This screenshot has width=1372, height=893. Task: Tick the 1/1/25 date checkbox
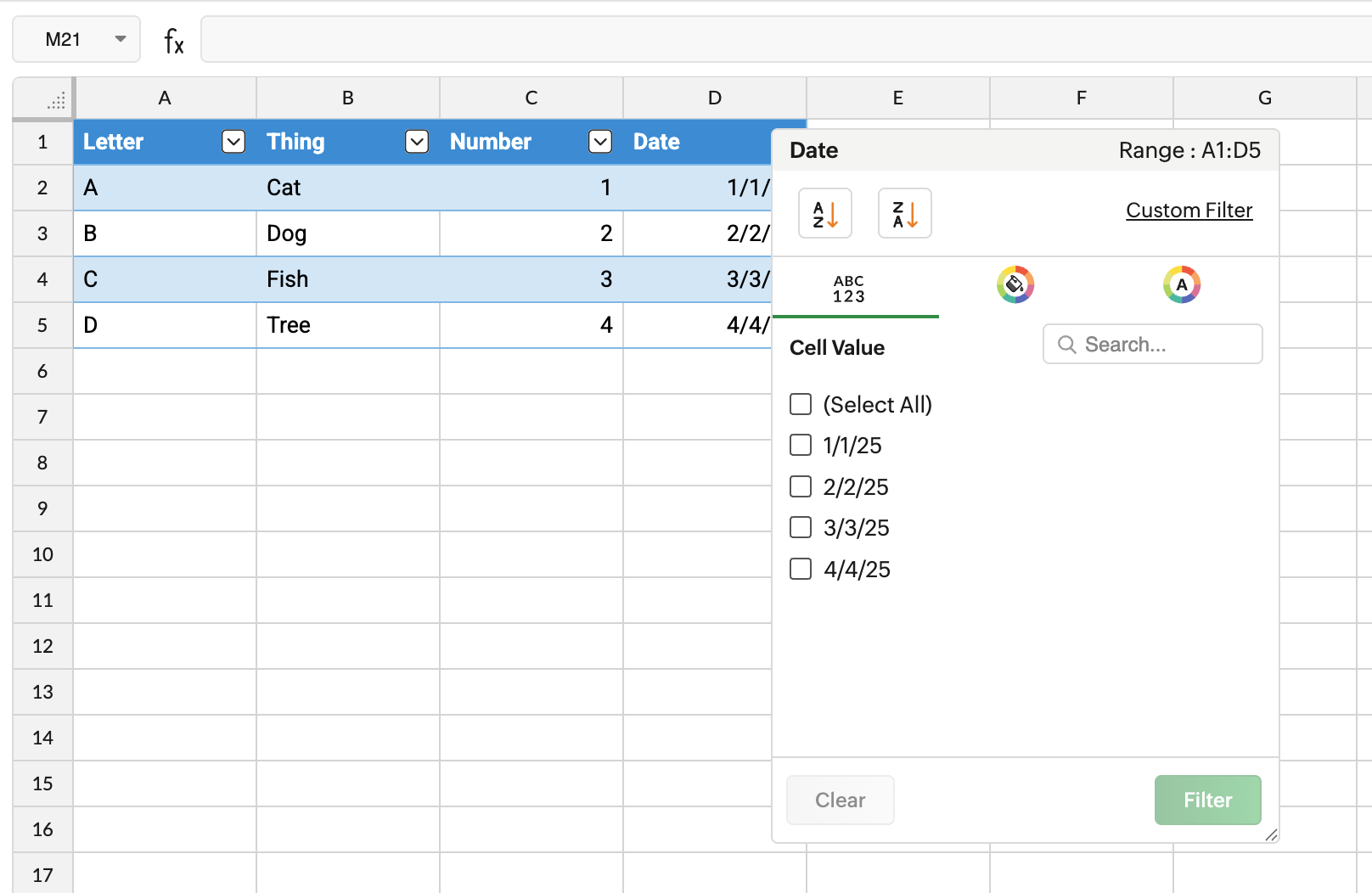[801, 445]
